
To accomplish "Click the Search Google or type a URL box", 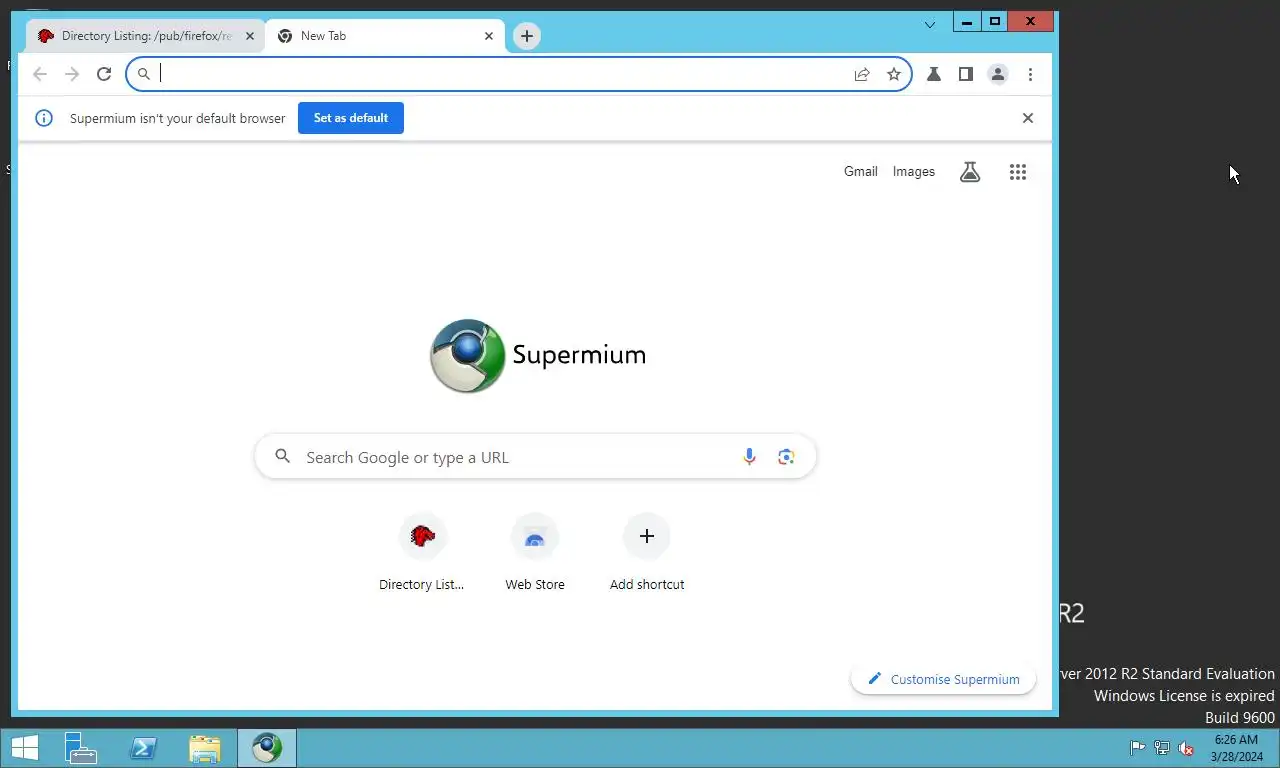I will coord(536,457).
